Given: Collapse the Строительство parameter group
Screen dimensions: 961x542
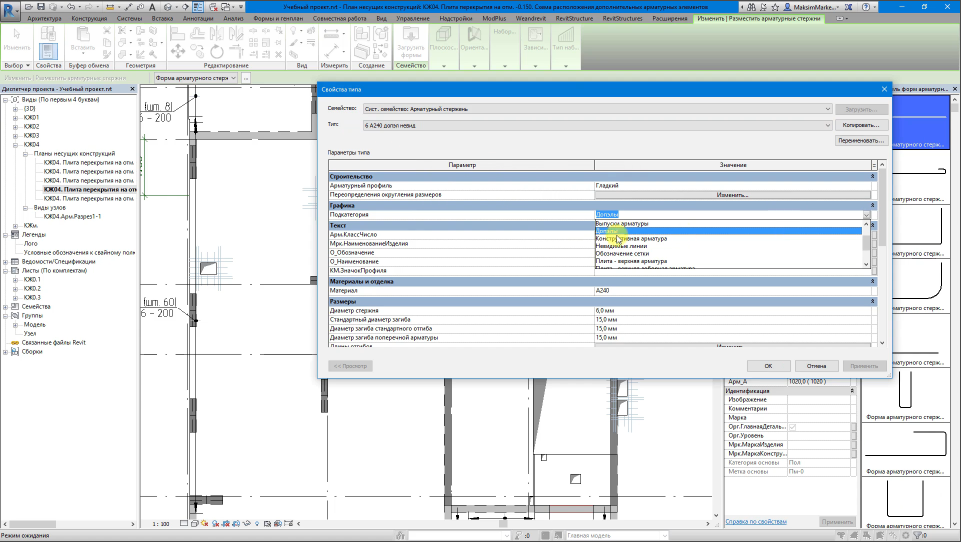Looking at the screenshot, I should (x=872, y=176).
